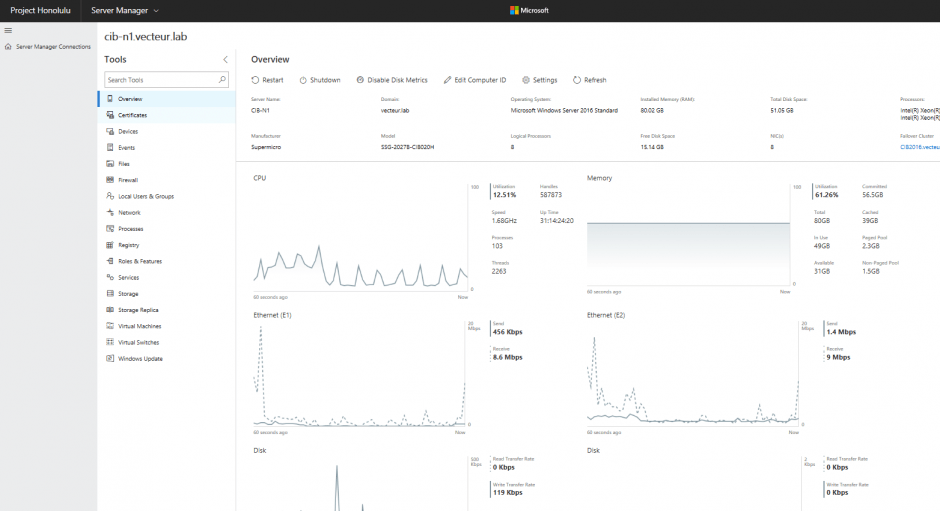940x511 pixels.
Task: Click the Shutdown power icon
Action: tap(303, 80)
